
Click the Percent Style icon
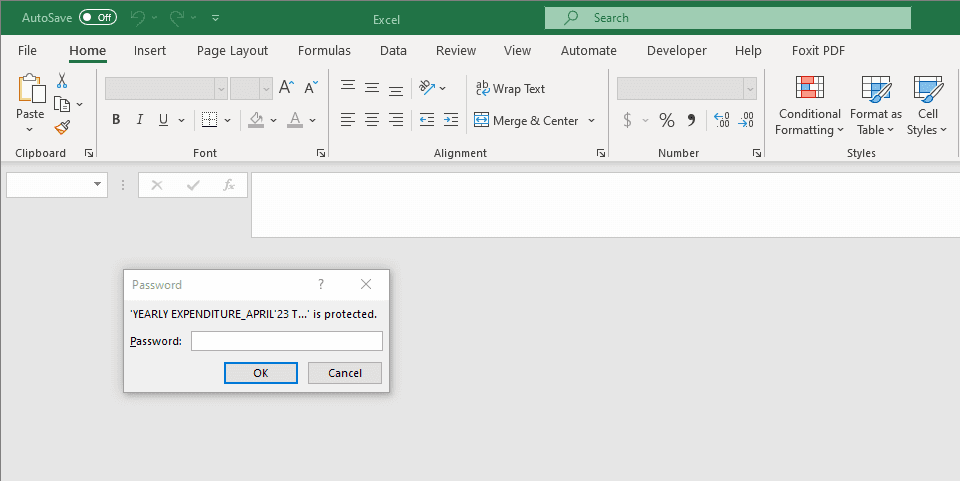tap(666, 121)
